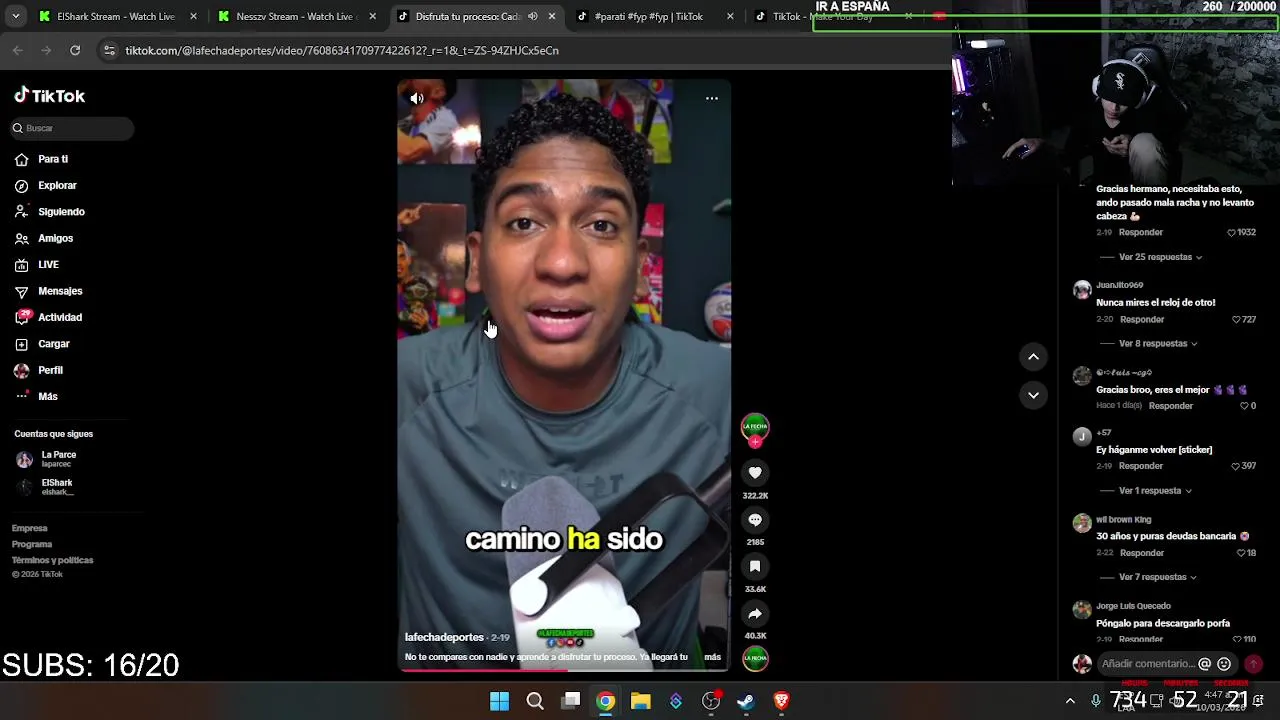Open the Siguiendo feed

61,212
